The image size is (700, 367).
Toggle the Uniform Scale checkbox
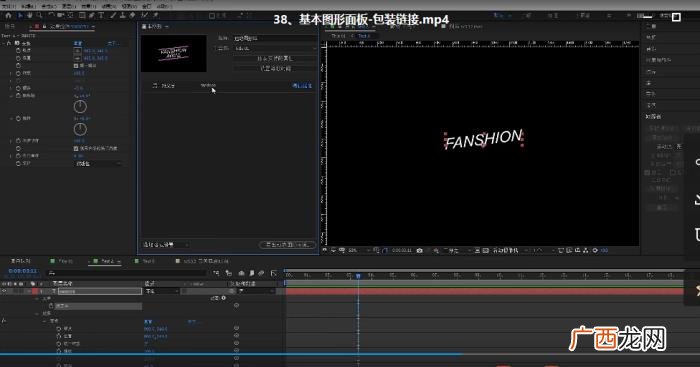coord(76,66)
